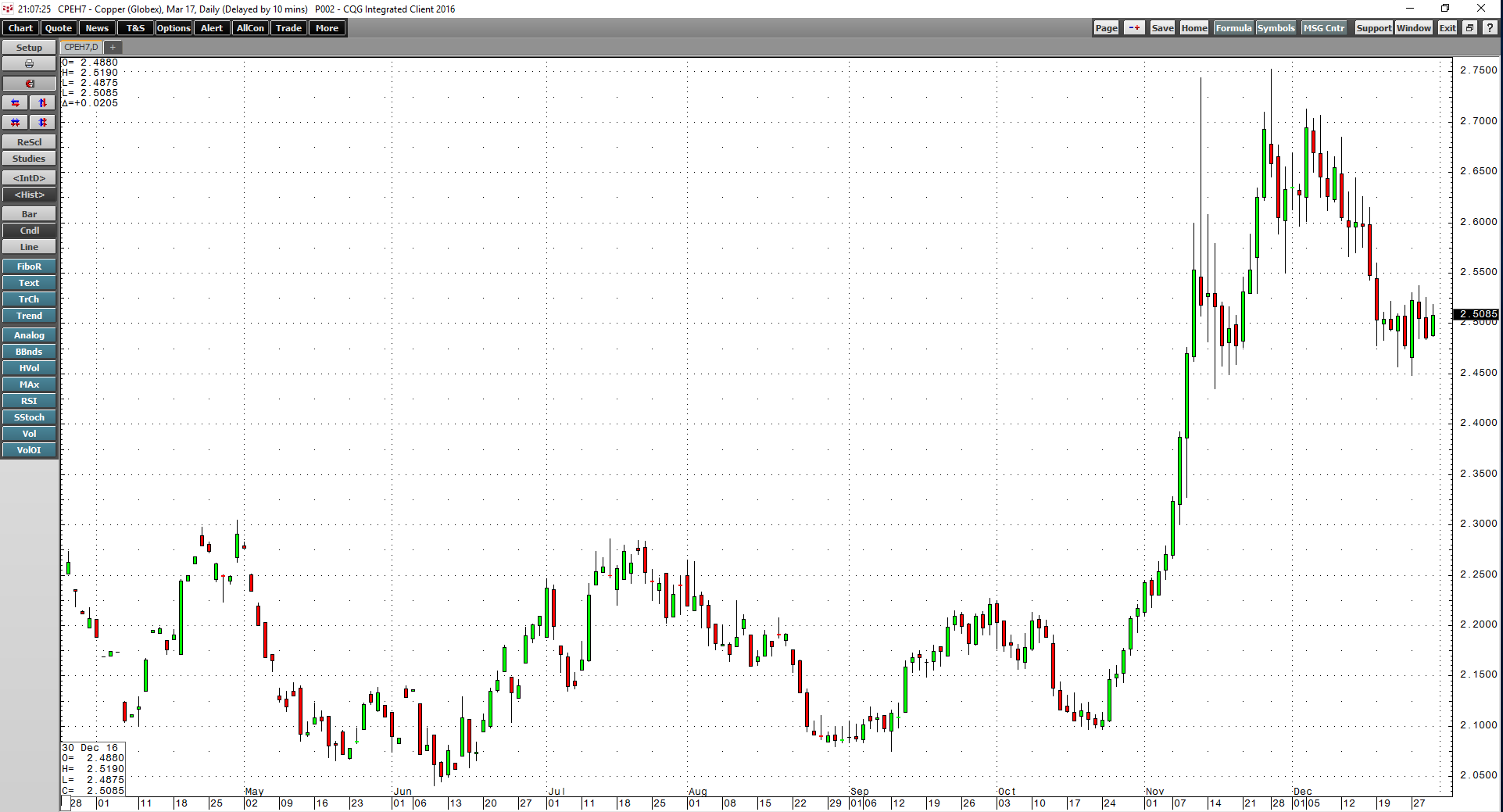Select the CPEH7,D chart tab
Image resolution: width=1503 pixels, height=812 pixels.
coord(81,48)
